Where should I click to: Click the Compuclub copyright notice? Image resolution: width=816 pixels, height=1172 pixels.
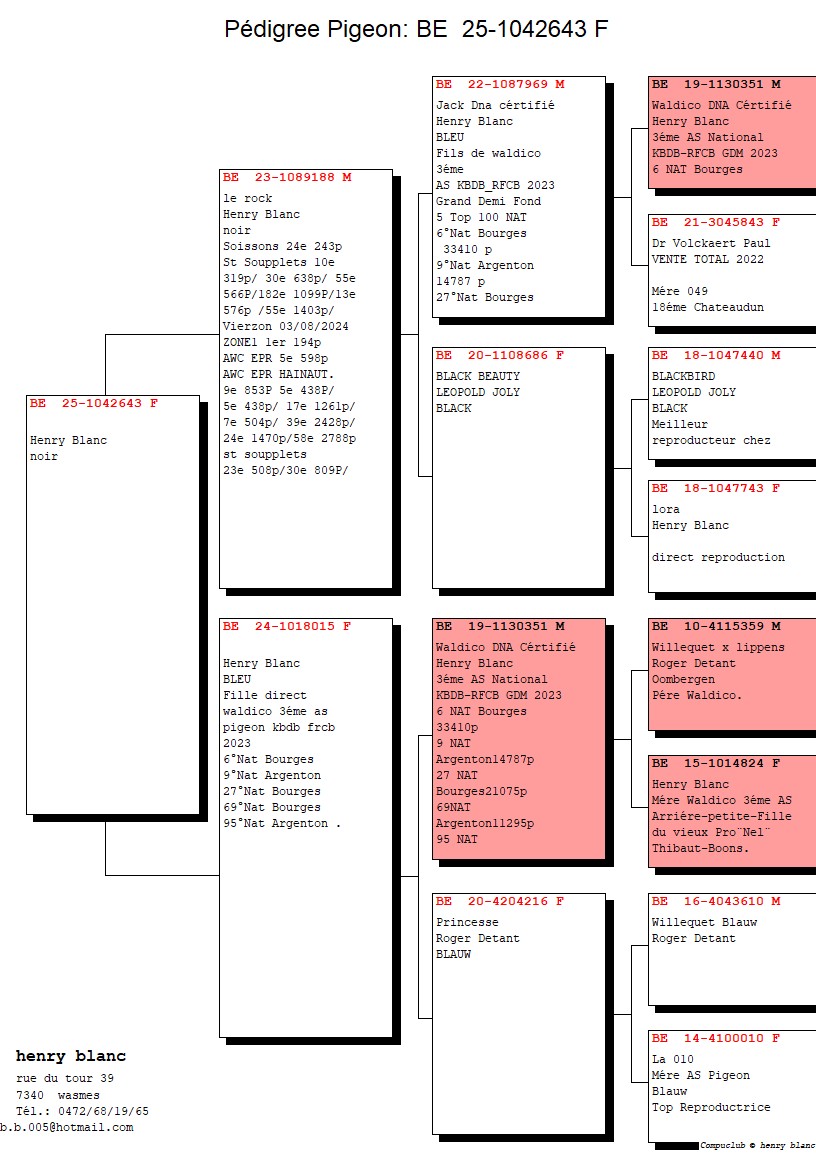[757, 1146]
